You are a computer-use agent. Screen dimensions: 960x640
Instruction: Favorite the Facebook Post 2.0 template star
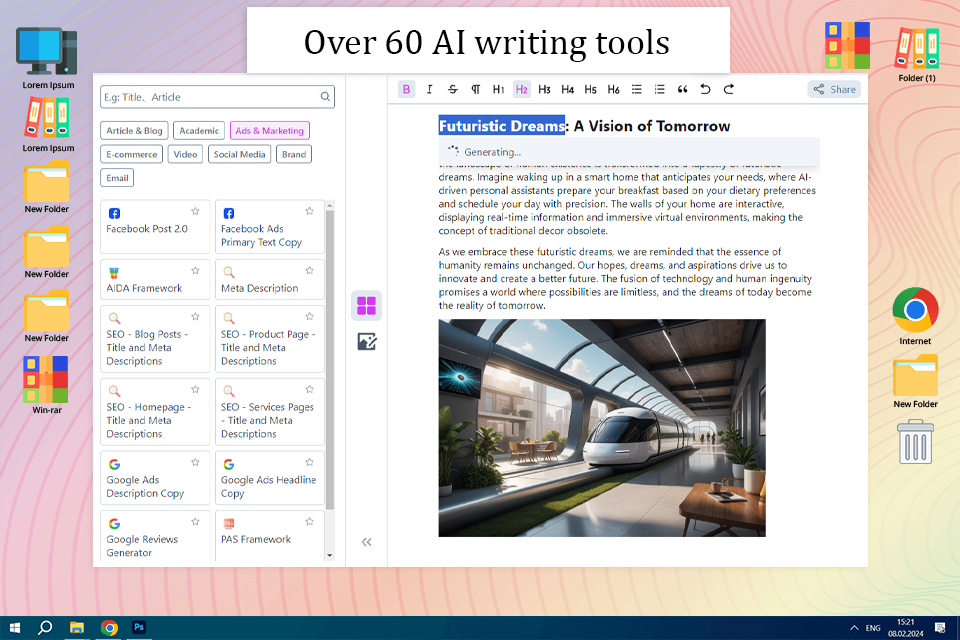click(x=195, y=212)
